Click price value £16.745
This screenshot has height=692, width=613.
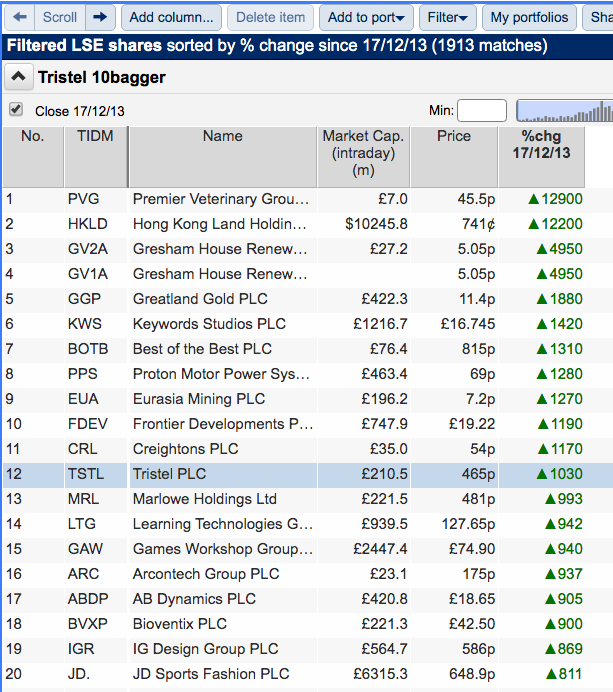tap(468, 324)
